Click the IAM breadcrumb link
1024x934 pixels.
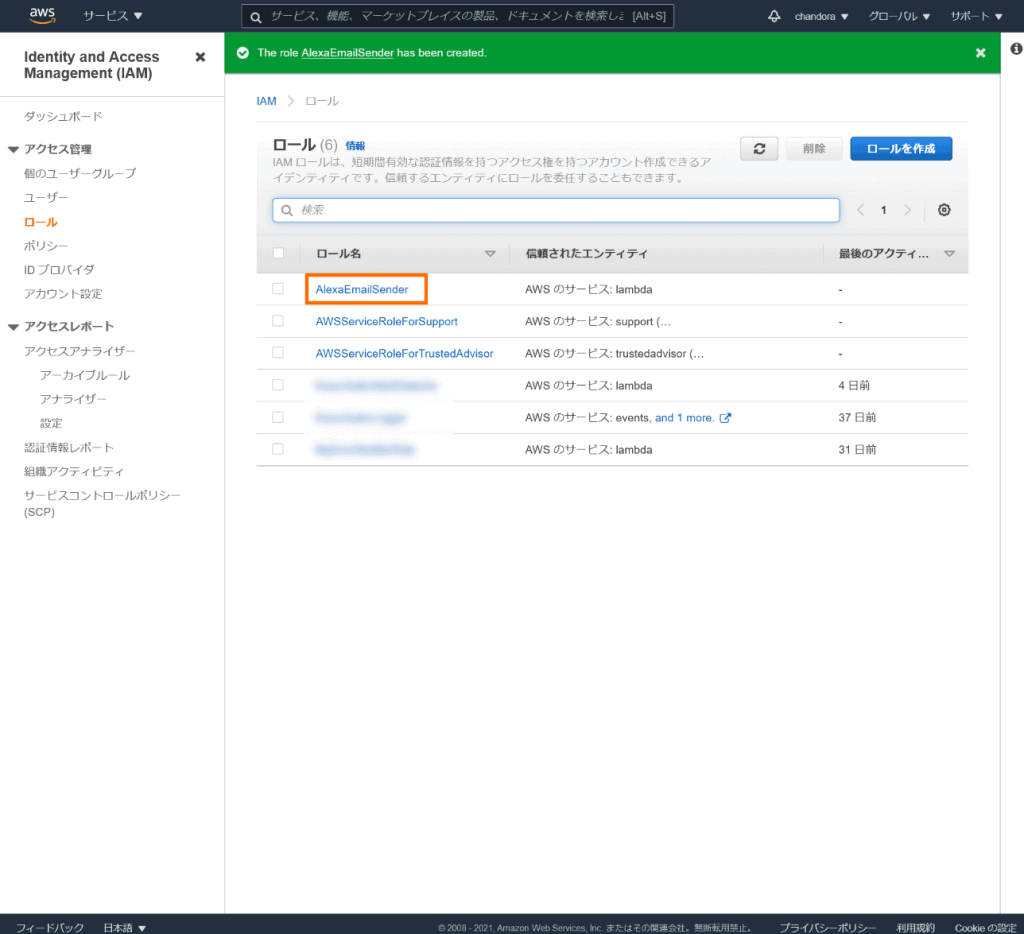(x=266, y=101)
